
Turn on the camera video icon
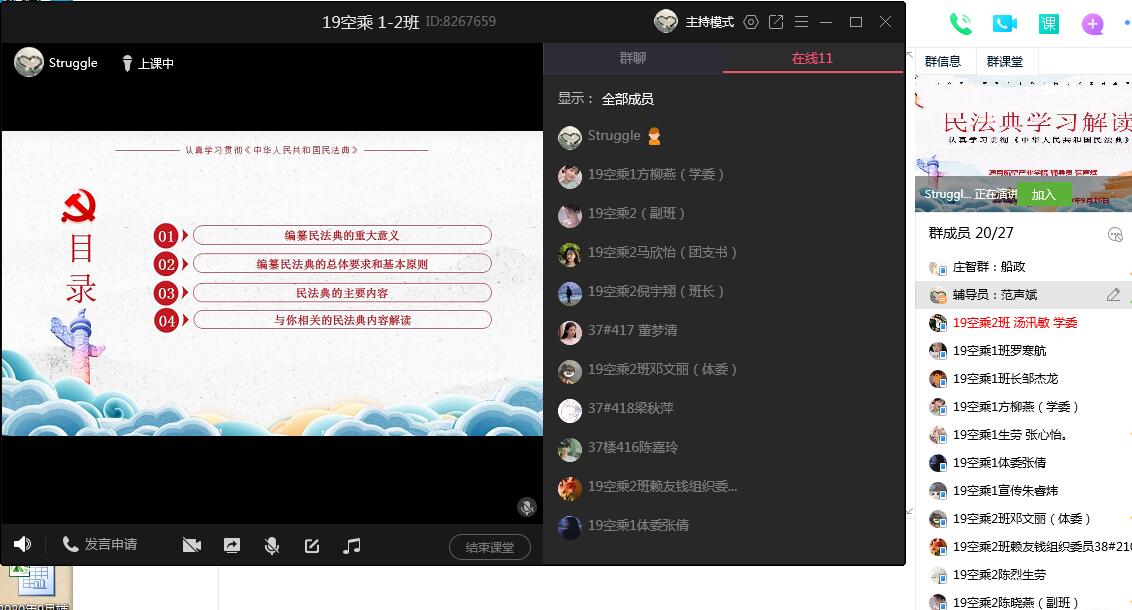click(192, 545)
